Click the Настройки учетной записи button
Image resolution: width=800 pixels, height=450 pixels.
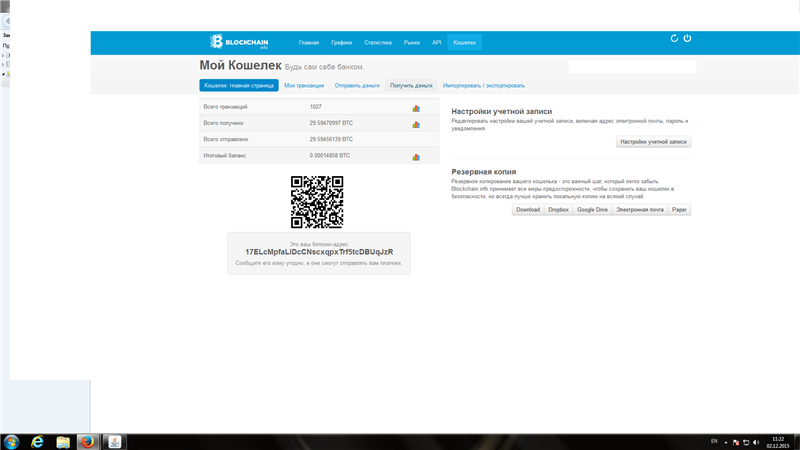653,141
